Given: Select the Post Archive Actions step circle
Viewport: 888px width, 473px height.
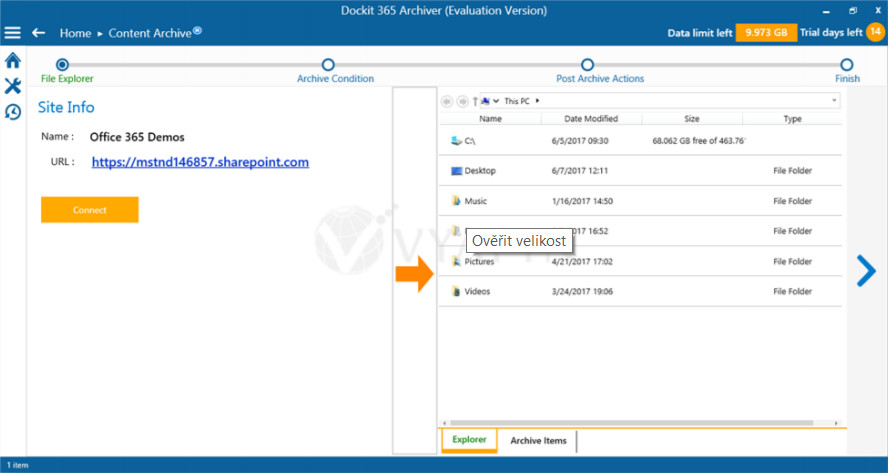Looking at the screenshot, I should (x=587, y=65).
